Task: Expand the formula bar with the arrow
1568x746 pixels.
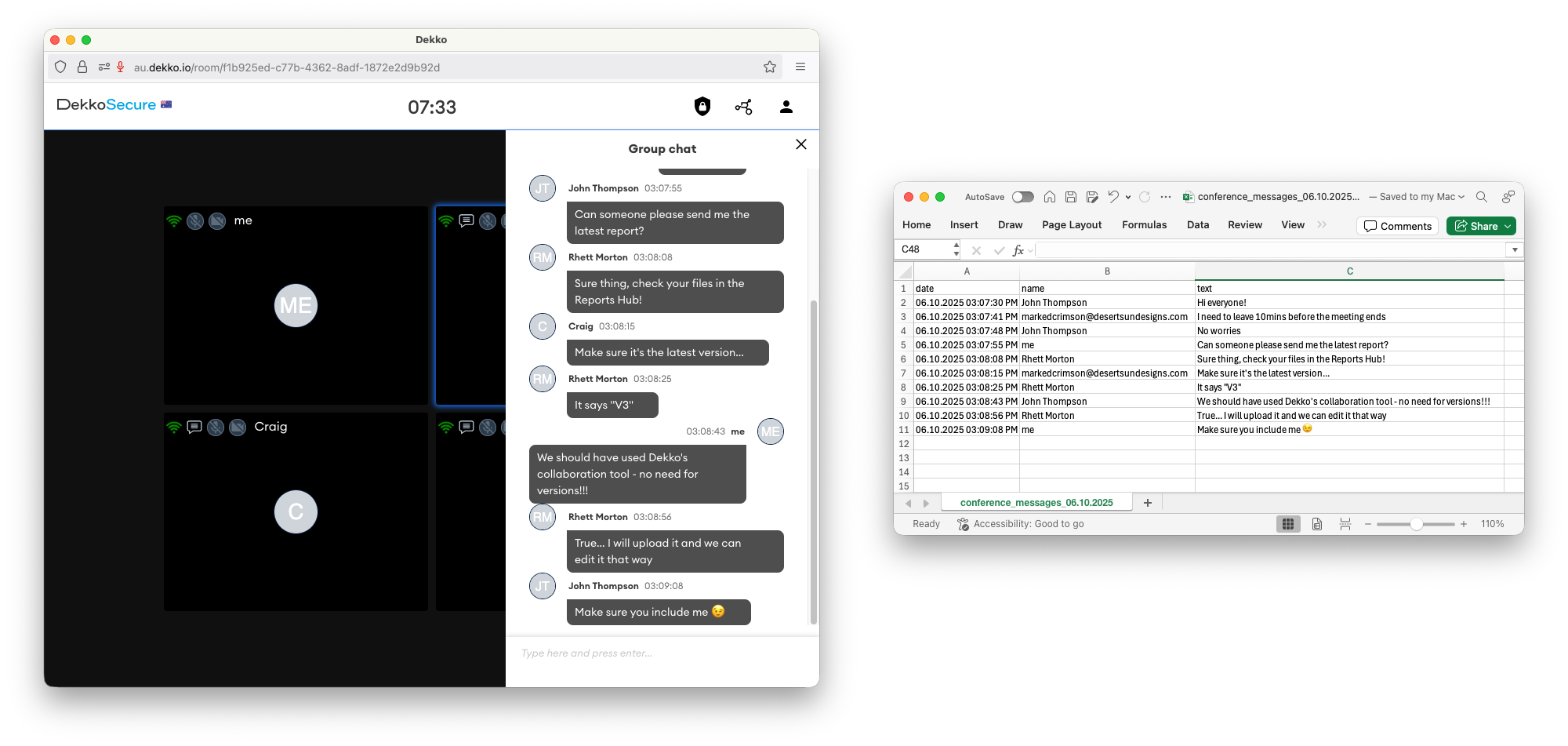Action: 1515,250
